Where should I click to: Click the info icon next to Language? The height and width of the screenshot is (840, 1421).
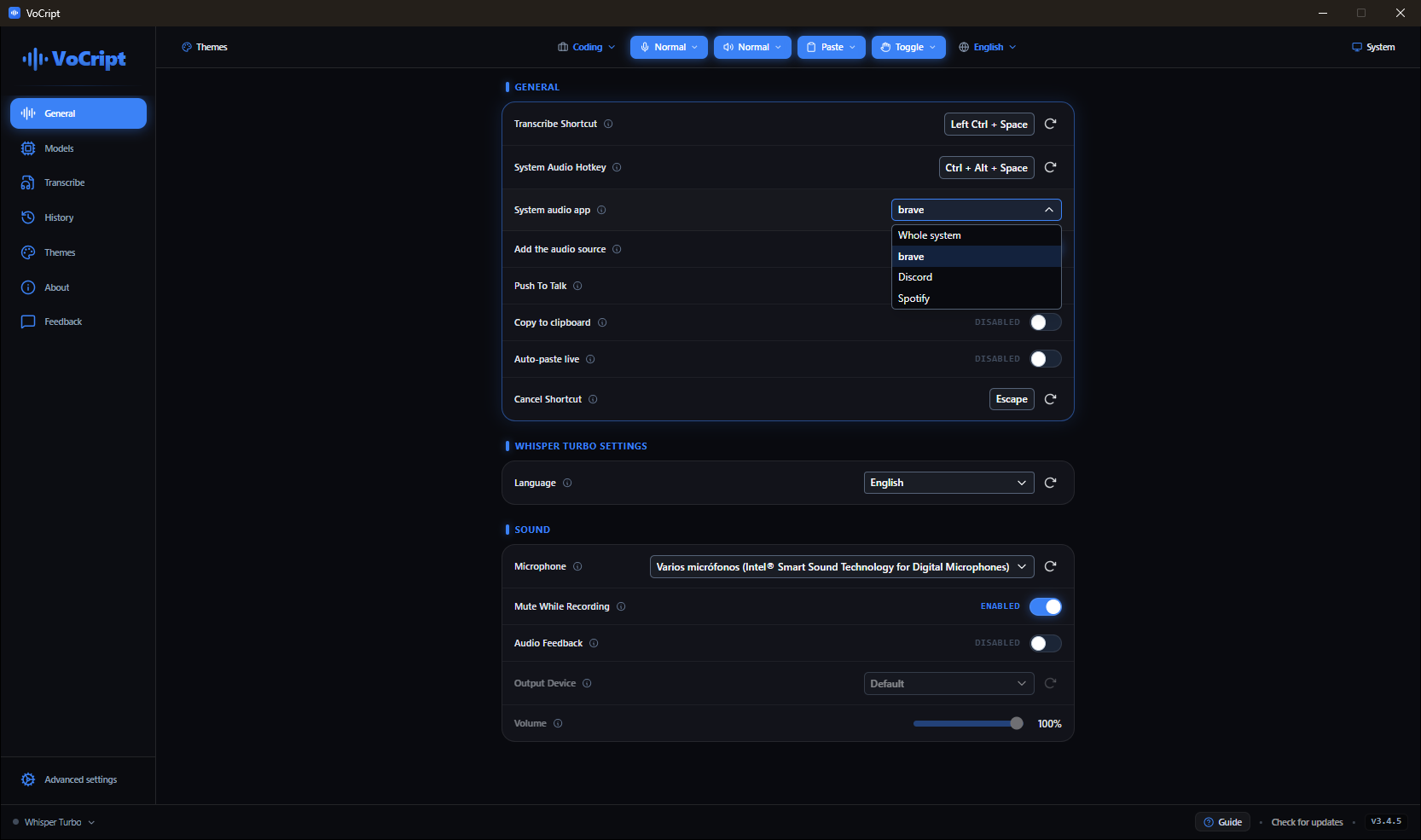click(567, 483)
